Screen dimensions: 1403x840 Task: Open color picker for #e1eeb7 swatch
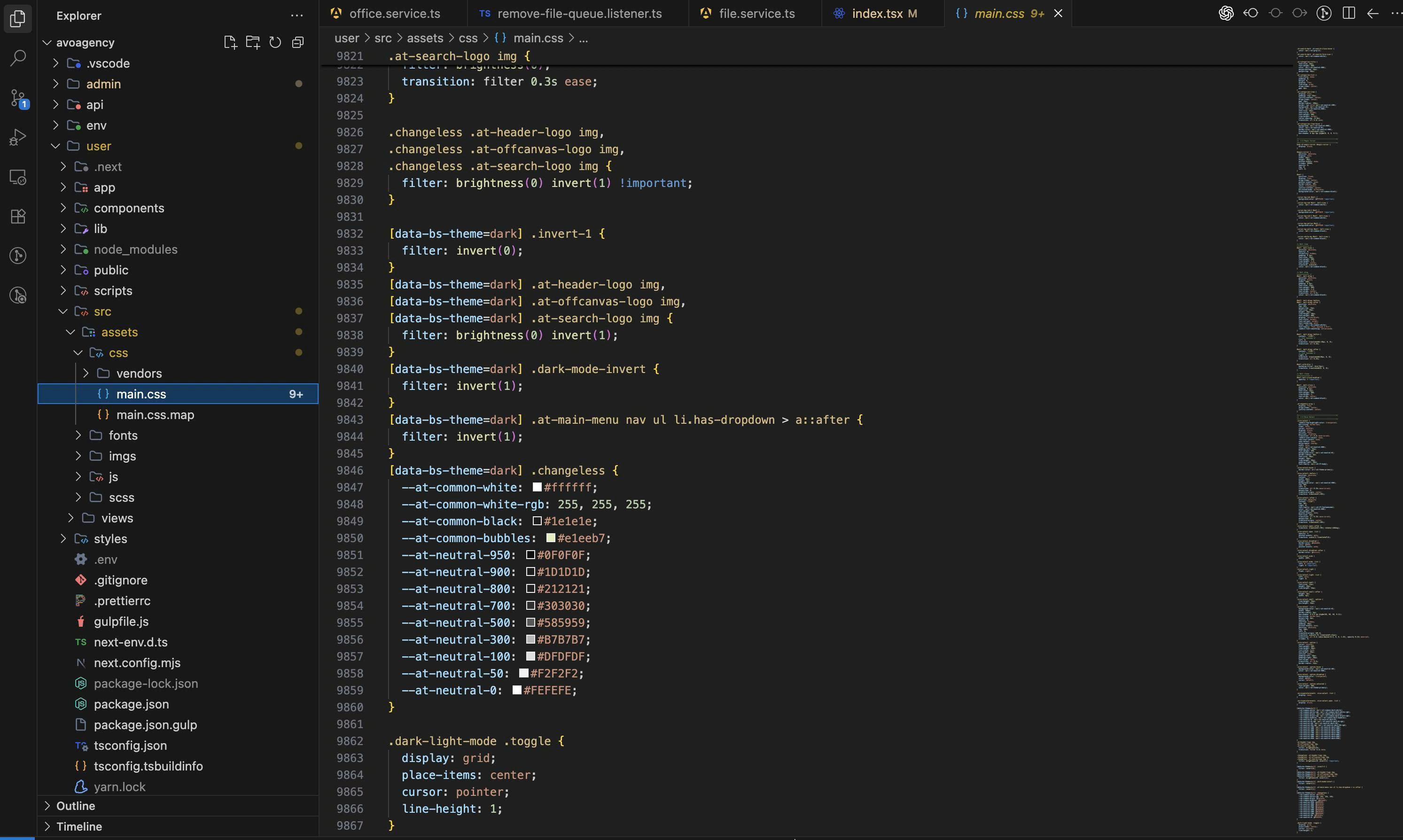click(551, 538)
